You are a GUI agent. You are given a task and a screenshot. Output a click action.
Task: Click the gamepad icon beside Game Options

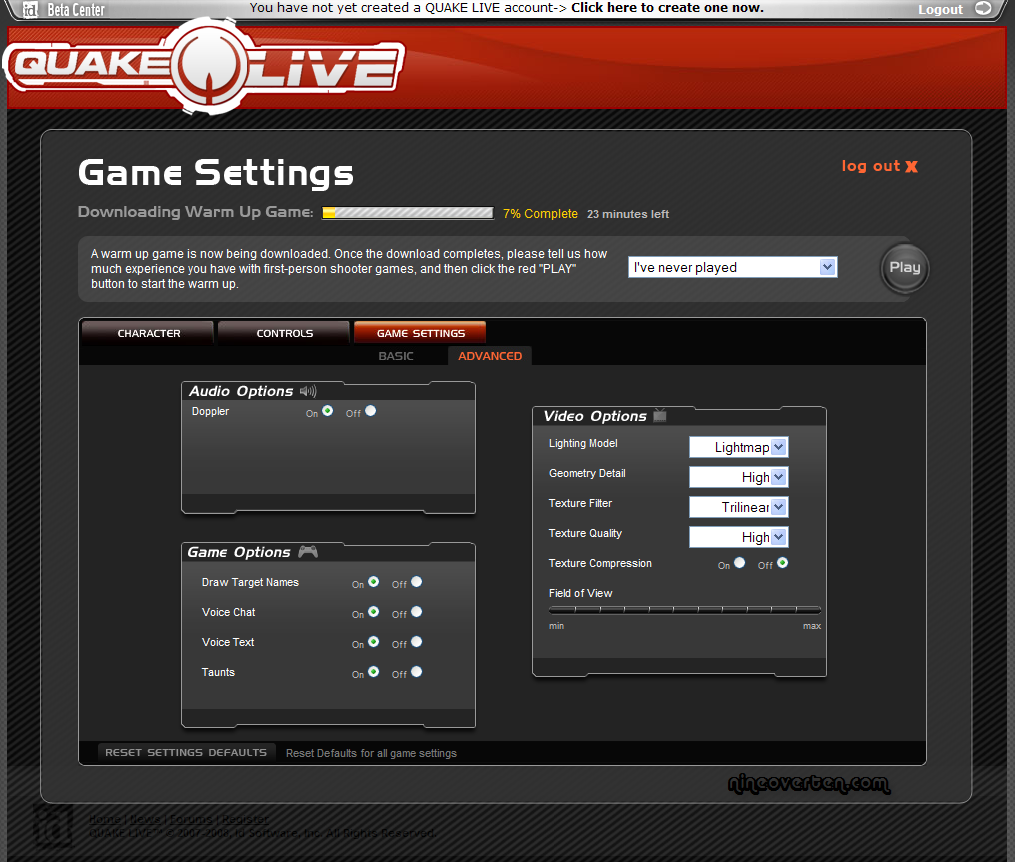308,552
